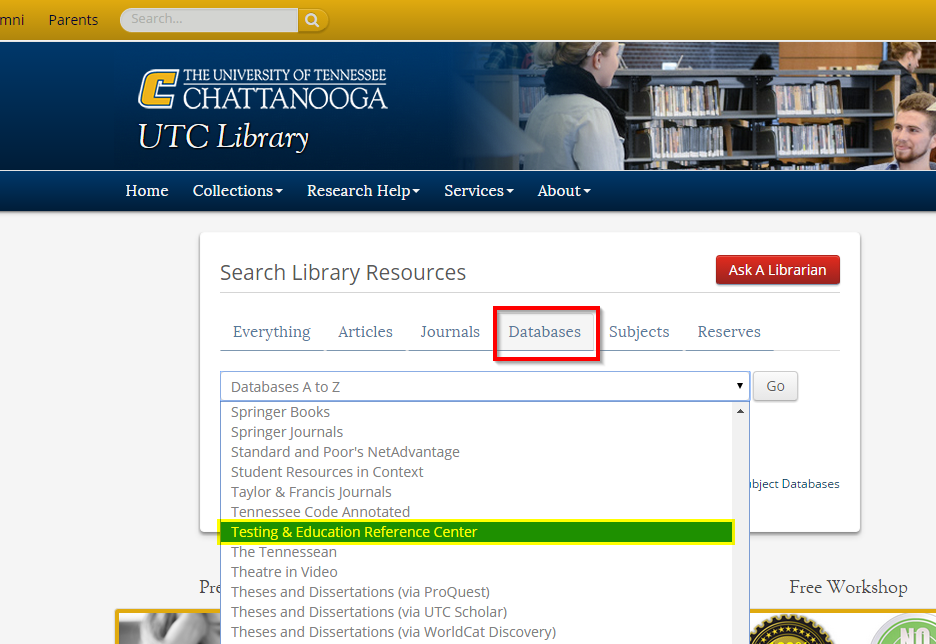The image size is (936, 644).
Task: Switch to the Everything tab
Action: [272, 332]
